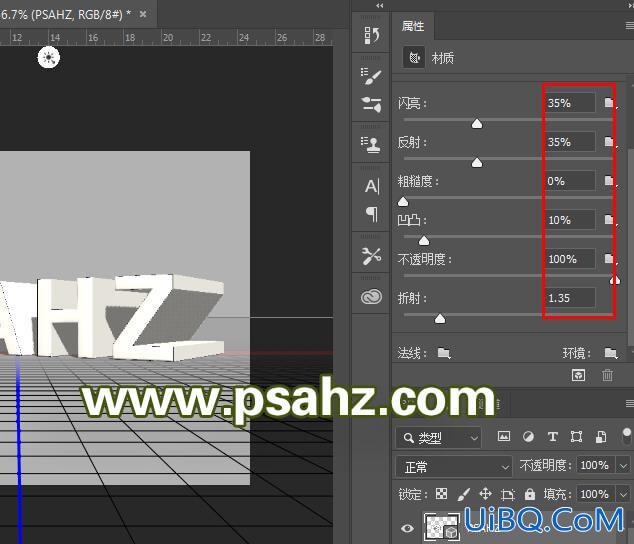The width and height of the screenshot is (634, 544).
Task: Open texture folder for 反射
Action: (610, 142)
